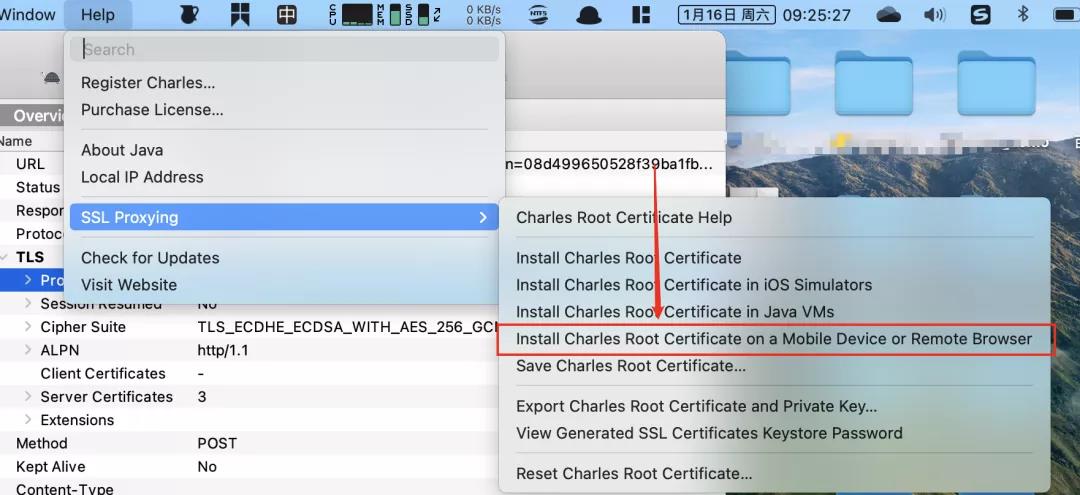This screenshot has width=1080, height=495.
Task: Open the middle desktop folder
Action: point(873,83)
